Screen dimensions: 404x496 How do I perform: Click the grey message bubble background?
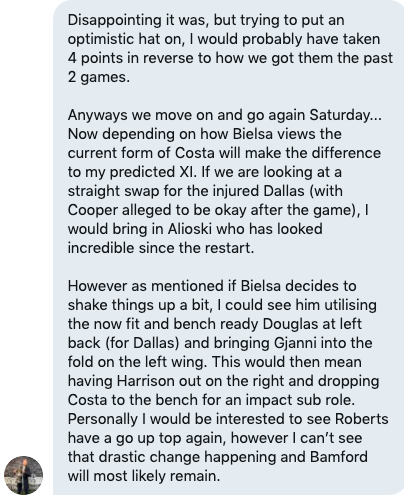click(228, 247)
